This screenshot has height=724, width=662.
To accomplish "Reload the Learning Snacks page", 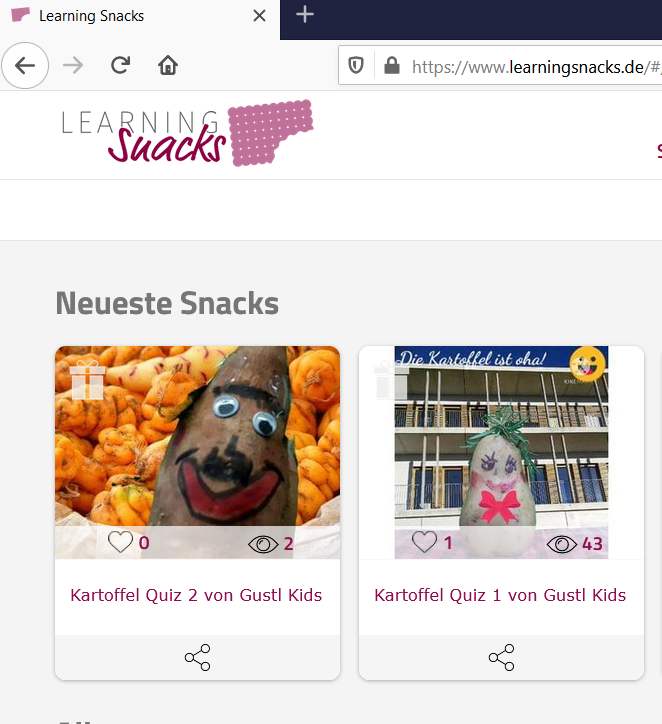I will (x=120, y=65).
